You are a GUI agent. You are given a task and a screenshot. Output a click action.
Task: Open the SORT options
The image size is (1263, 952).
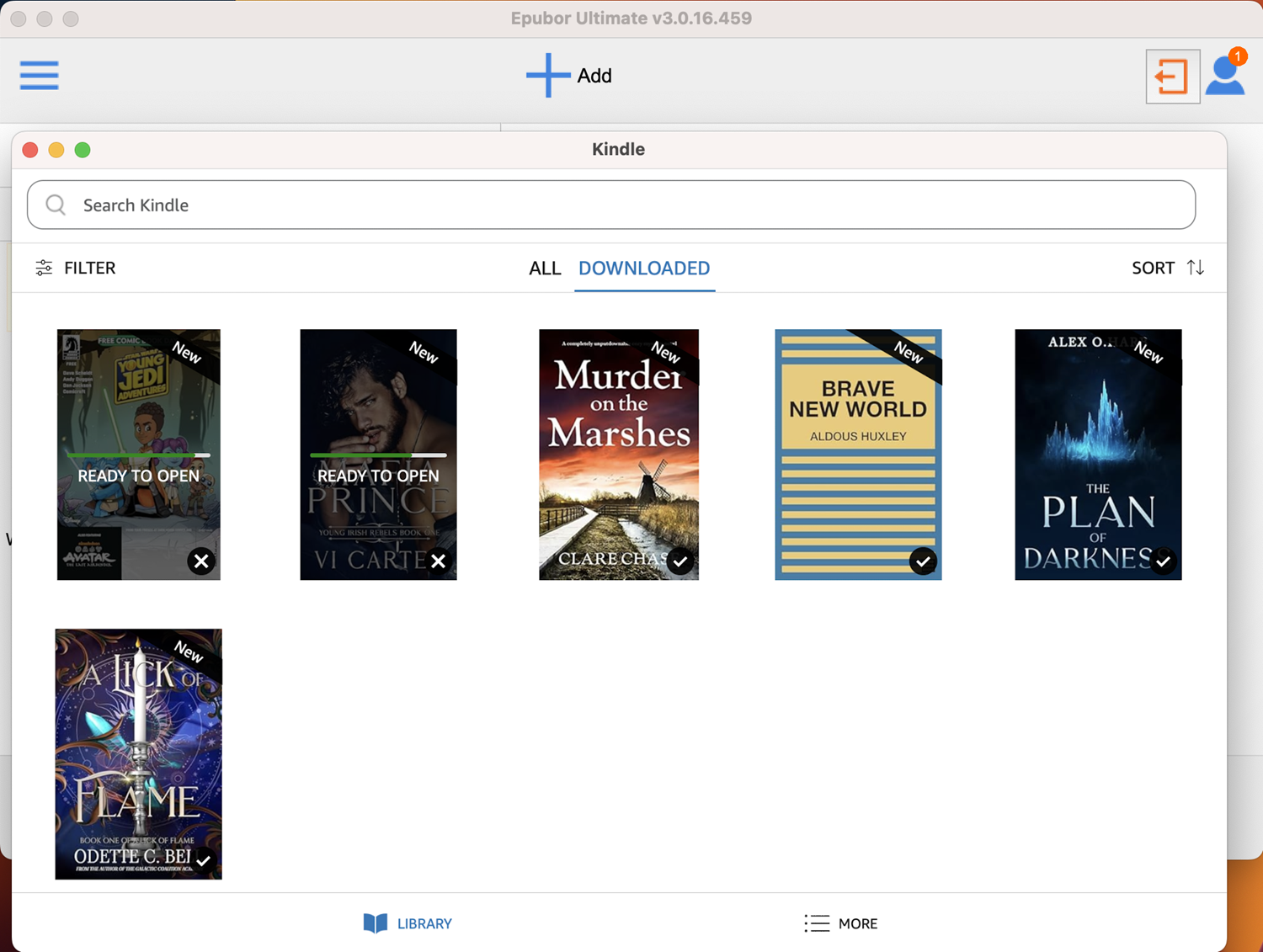point(1153,268)
